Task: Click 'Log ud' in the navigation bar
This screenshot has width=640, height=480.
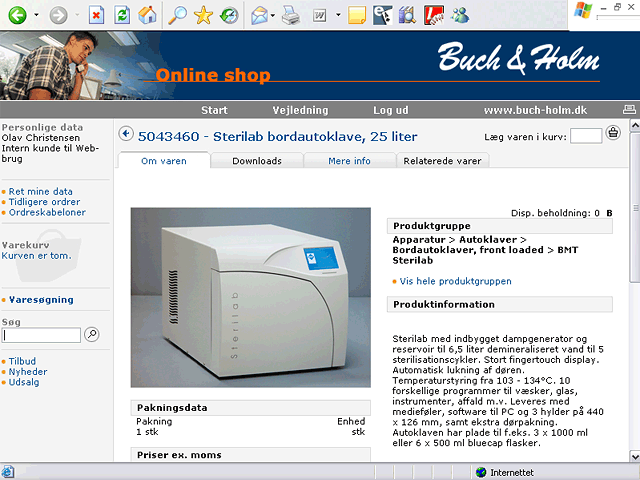Action: click(x=391, y=110)
